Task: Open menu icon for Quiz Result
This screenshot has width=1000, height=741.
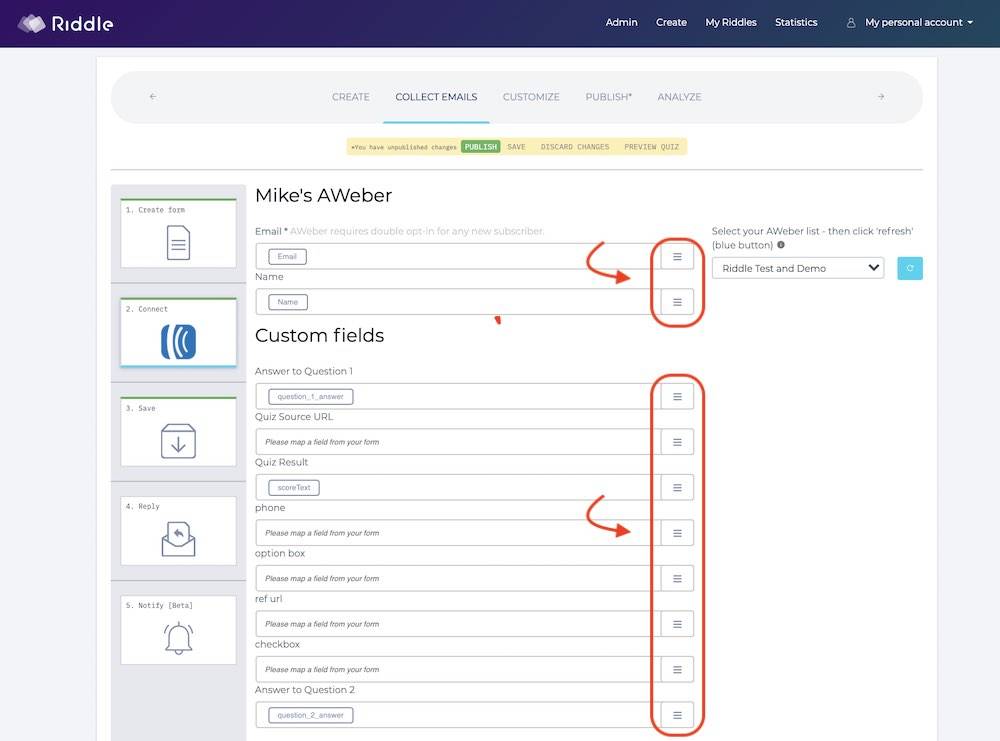Action: 677,487
